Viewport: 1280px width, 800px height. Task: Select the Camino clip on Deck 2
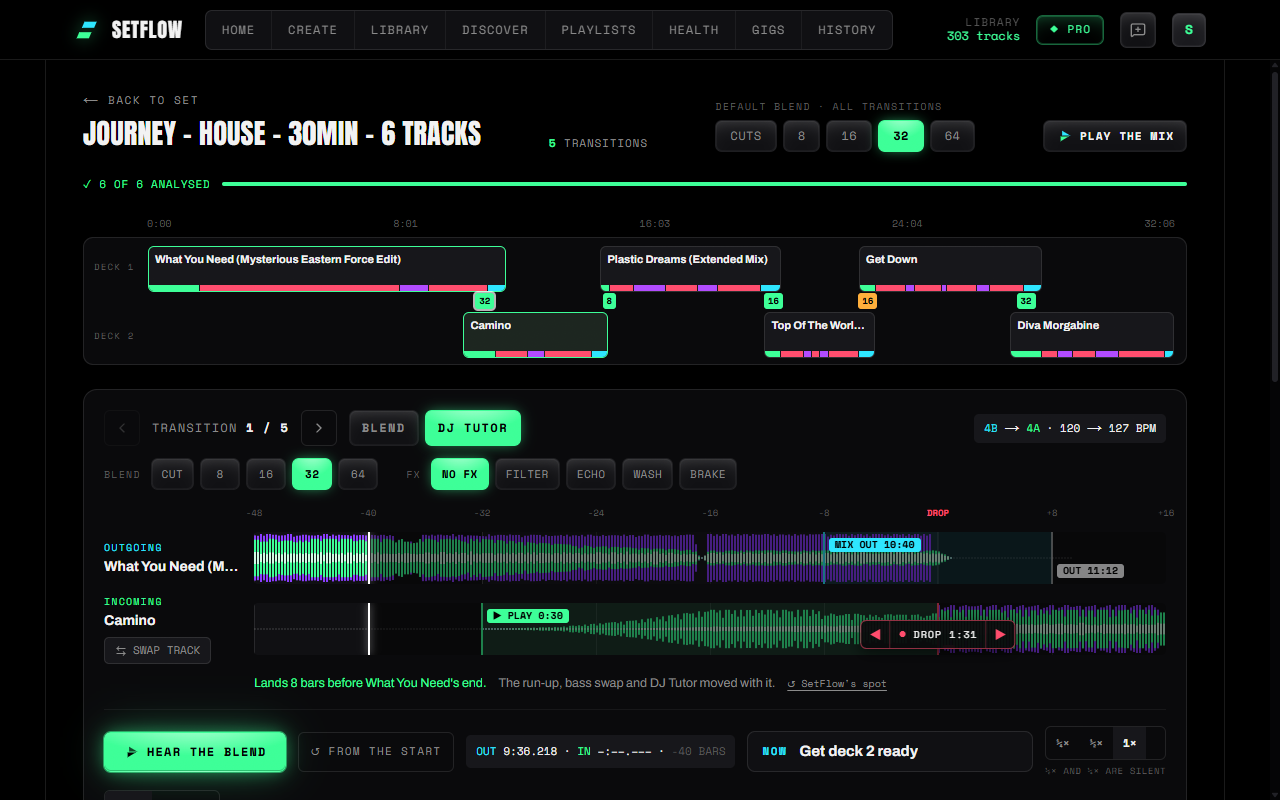(x=535, y=335)
